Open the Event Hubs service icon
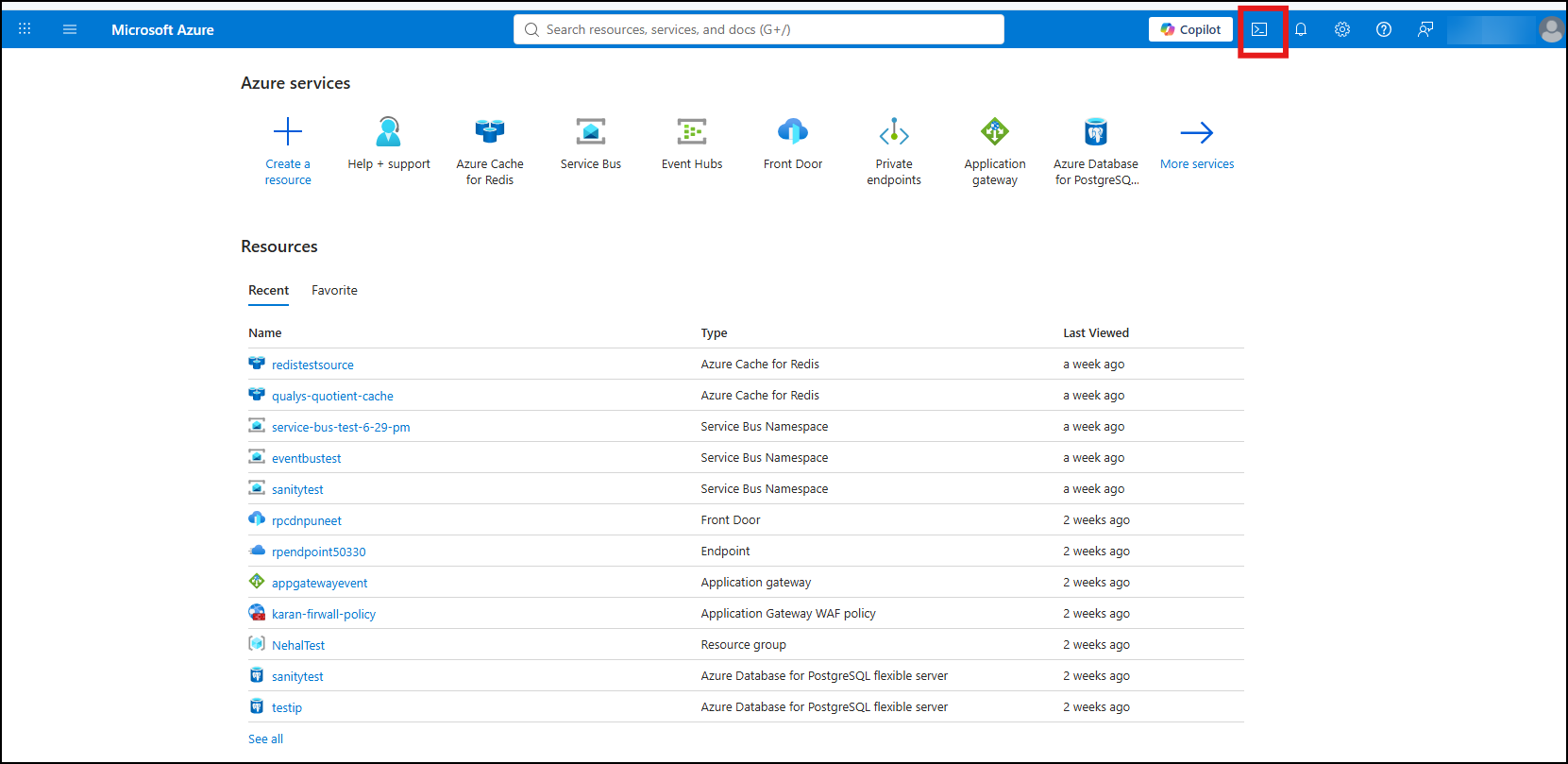The height and width of the screenshot is (764, 1568). pos(692,131)
